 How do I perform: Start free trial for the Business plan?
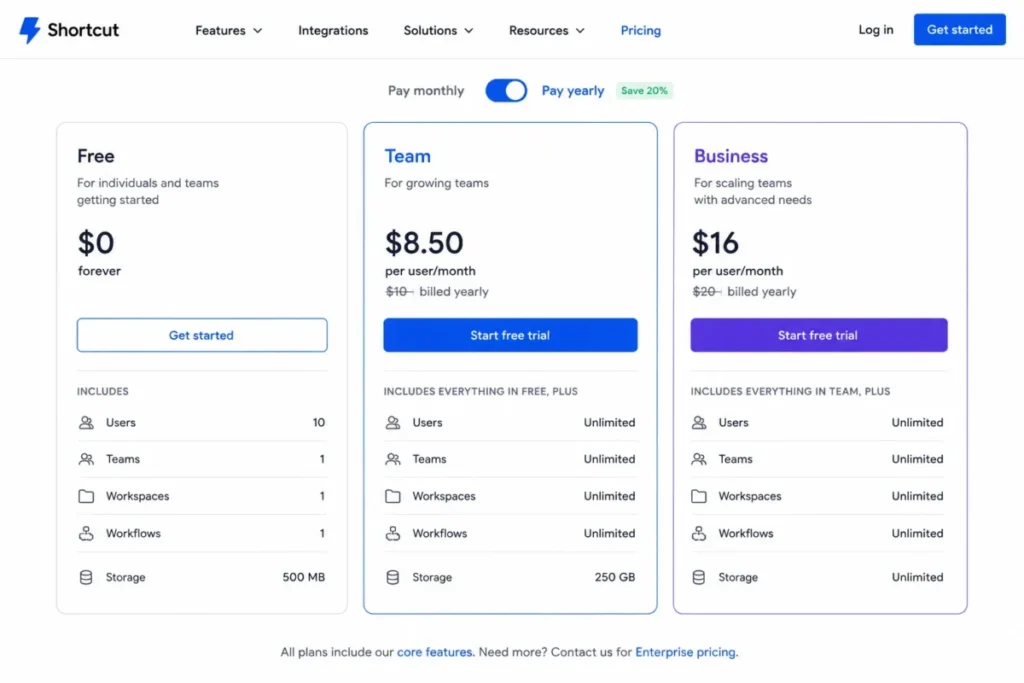click(818, 335)
